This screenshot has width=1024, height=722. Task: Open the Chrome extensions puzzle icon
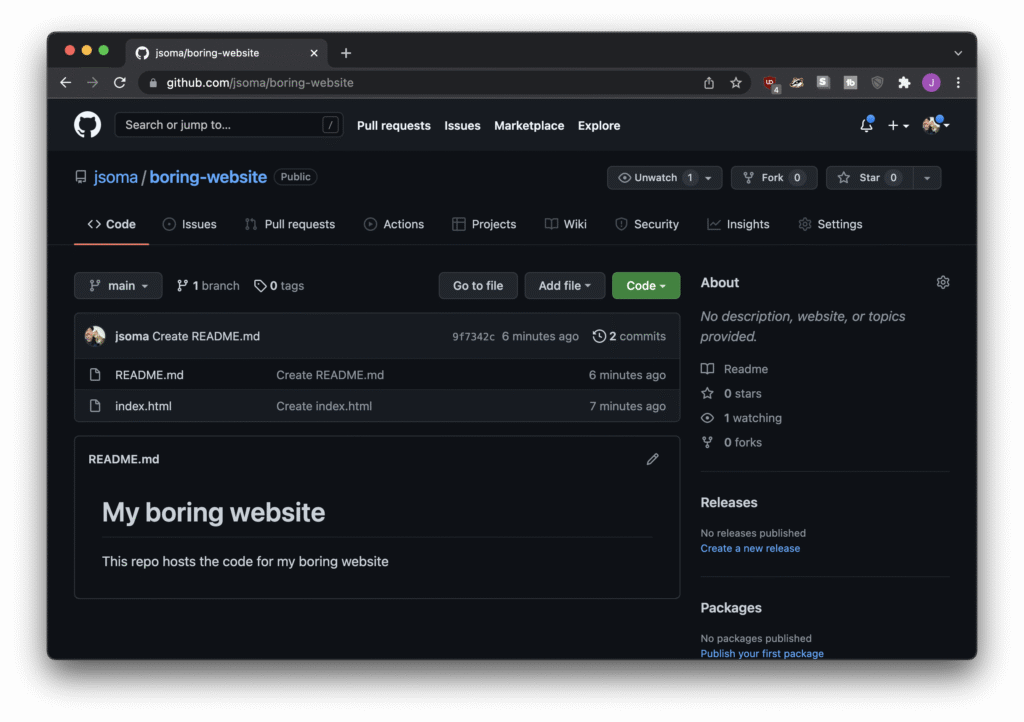[904, 83]
